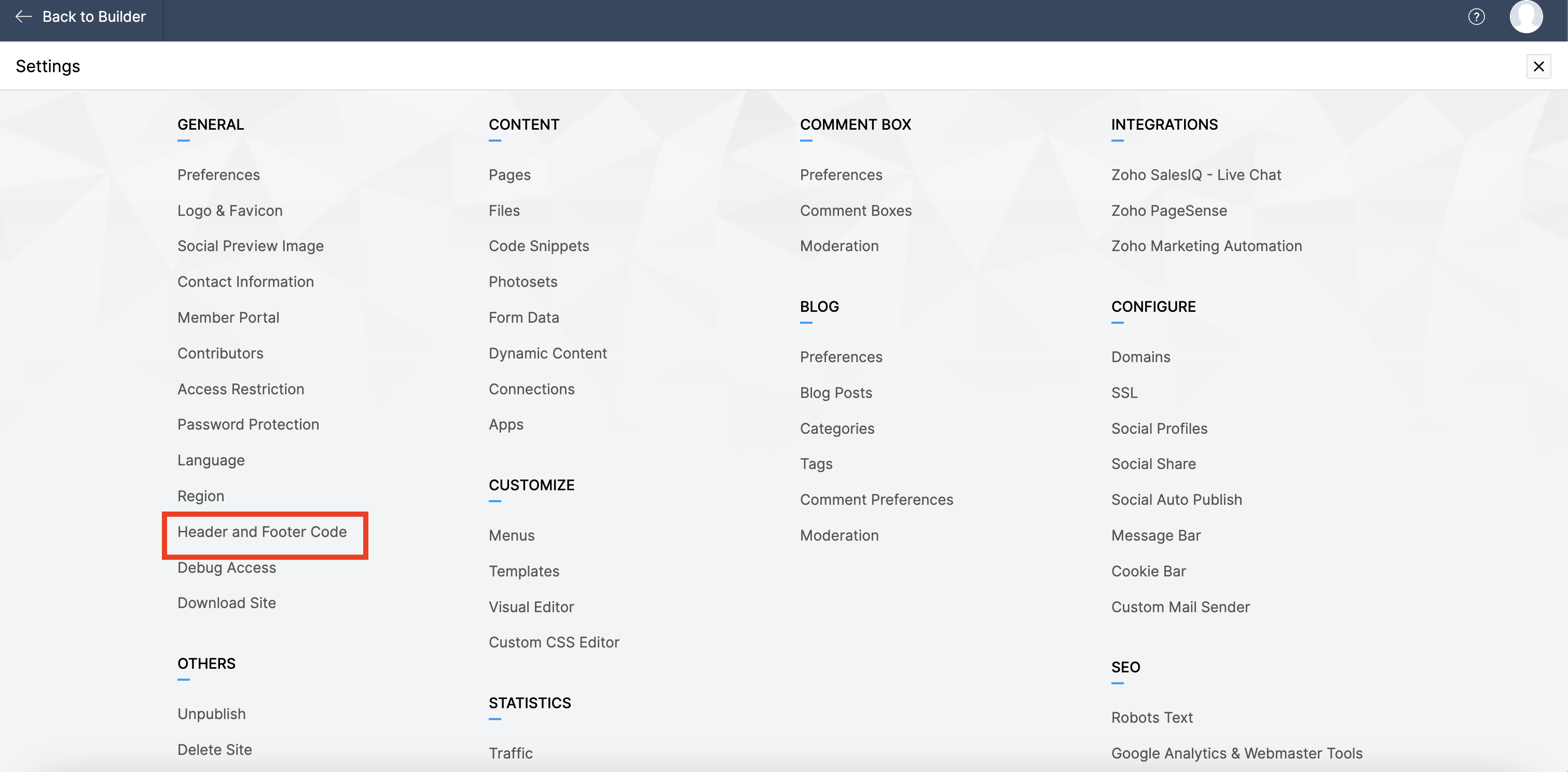Screen dimensions: 1568x772
Task: Go to Domains configuration
Action: click(1140, 357)
